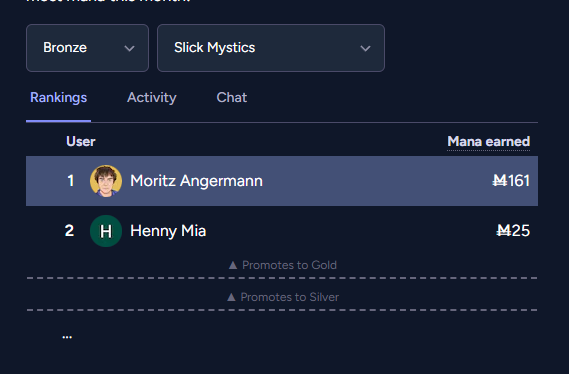Click the User column header
Image resolution: width=569 pixels, height=374 pixels.
click(x=81, y=141)
